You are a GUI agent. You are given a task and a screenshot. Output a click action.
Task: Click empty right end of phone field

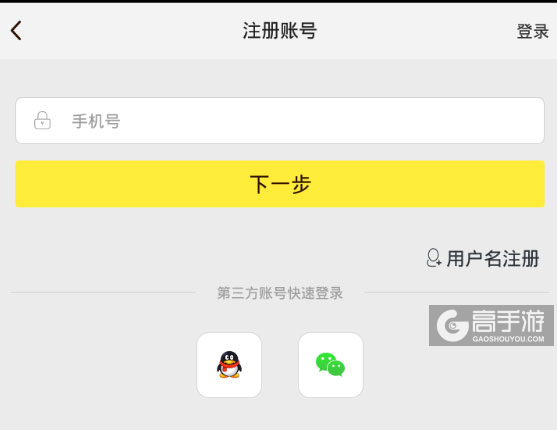coord(490,120)
